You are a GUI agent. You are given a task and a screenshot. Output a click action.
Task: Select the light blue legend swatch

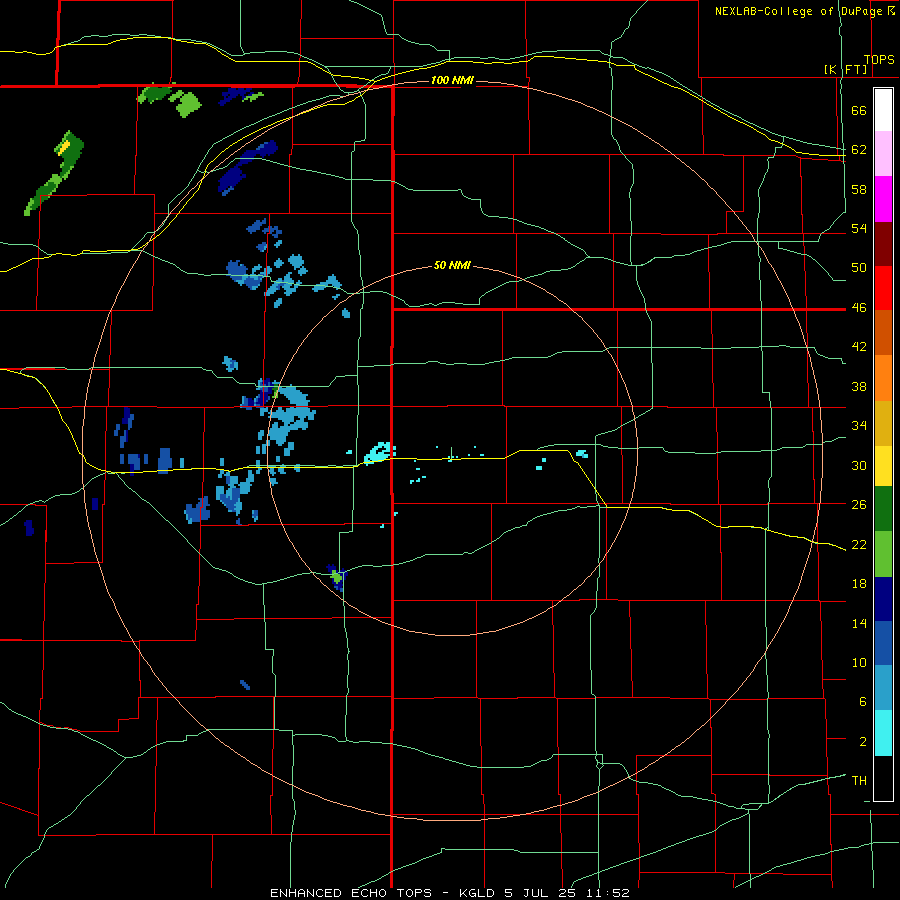883,688
